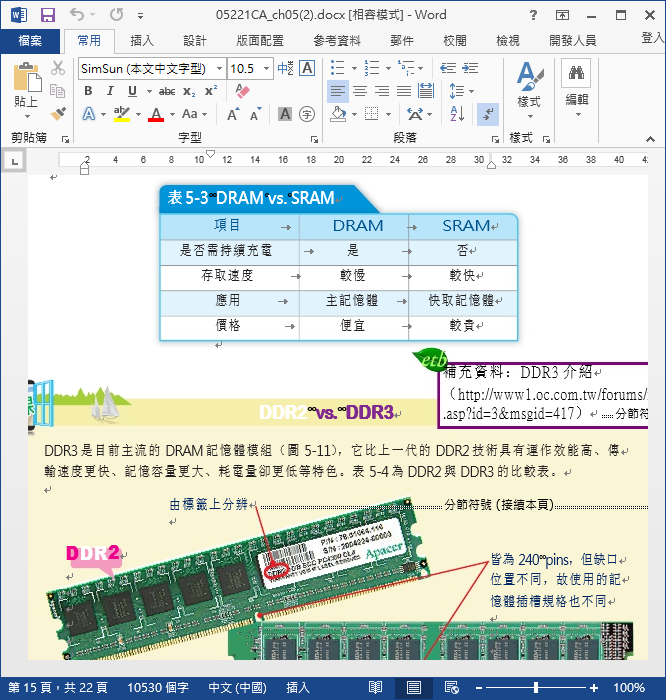This screenshot has height=700, width=666.
Task: Increase paragraph indent
Action: click(x=470, y=68)
